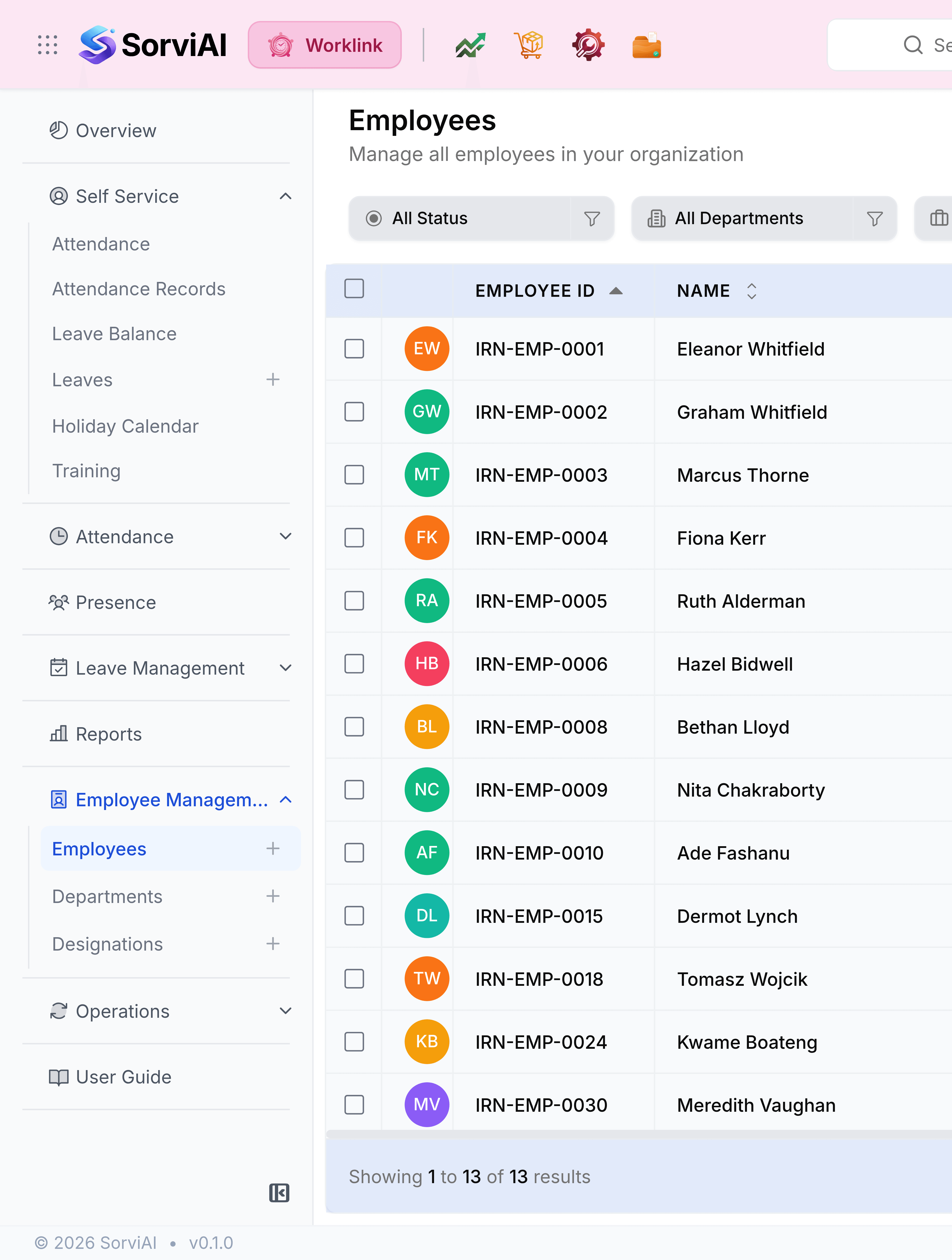
Task: Open Holiday Calendar in sidebar
Action: (x=125, y=426)
